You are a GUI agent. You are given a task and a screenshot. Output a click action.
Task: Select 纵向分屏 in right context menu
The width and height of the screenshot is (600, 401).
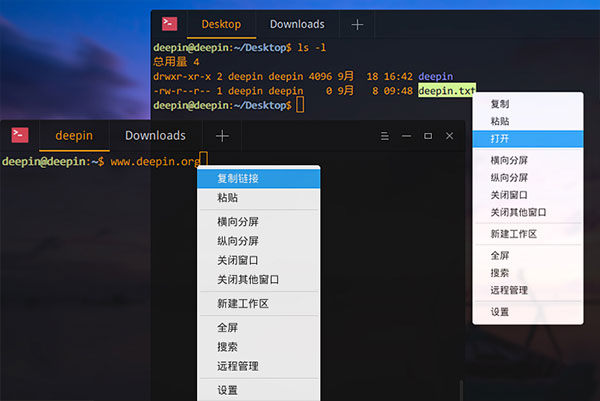(528, 178)
